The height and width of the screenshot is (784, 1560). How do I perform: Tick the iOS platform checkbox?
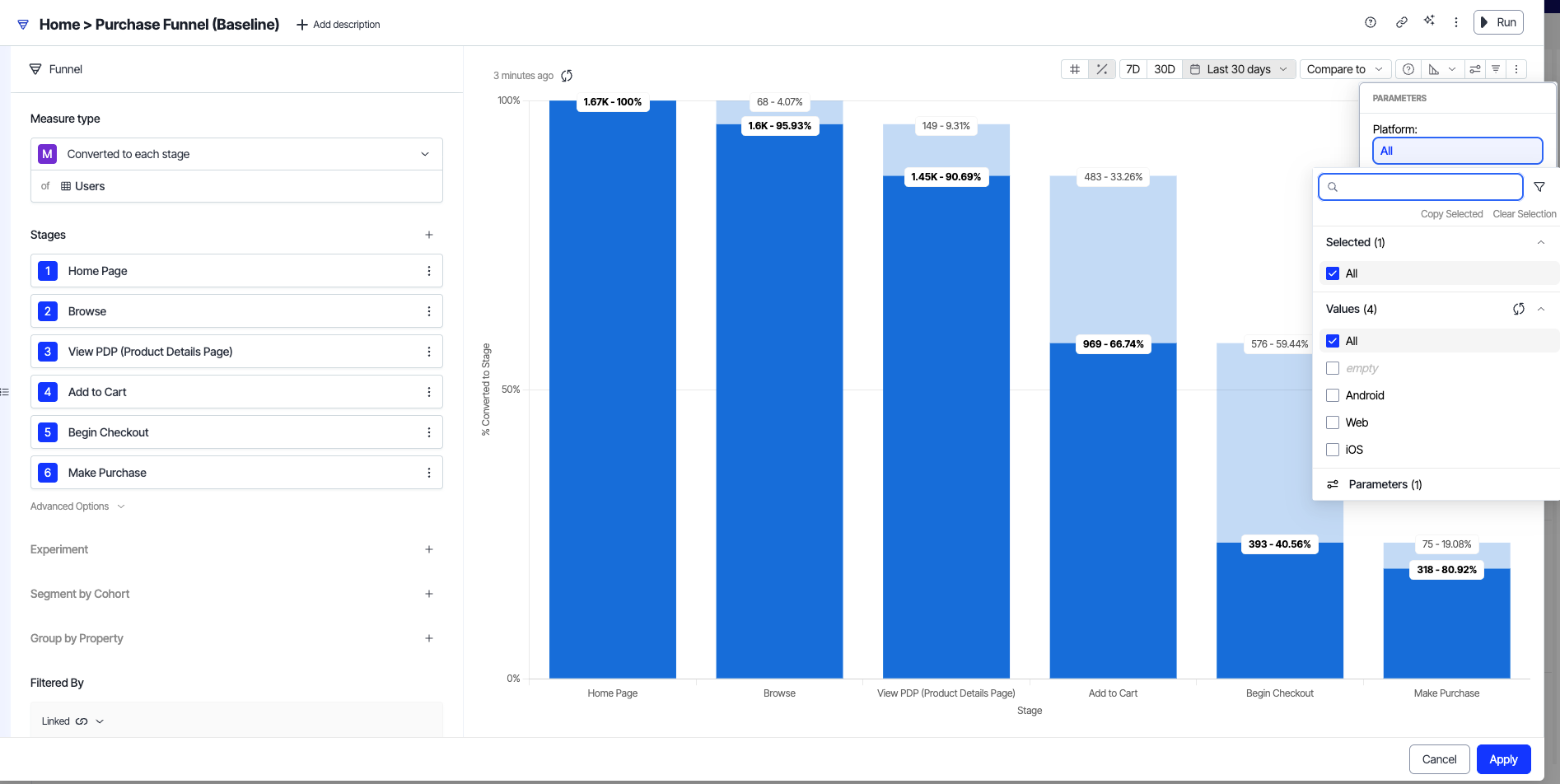coord(1333,450)
